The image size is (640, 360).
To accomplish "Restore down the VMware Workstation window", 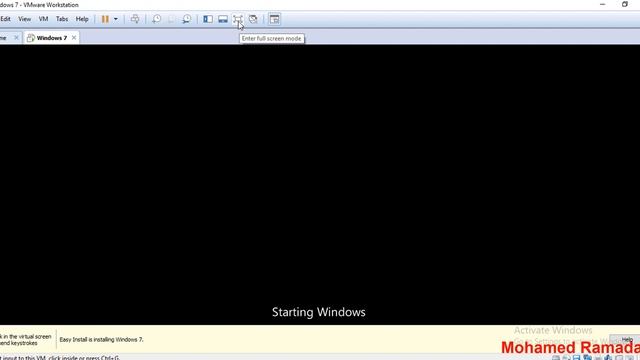I will [625, 4].
